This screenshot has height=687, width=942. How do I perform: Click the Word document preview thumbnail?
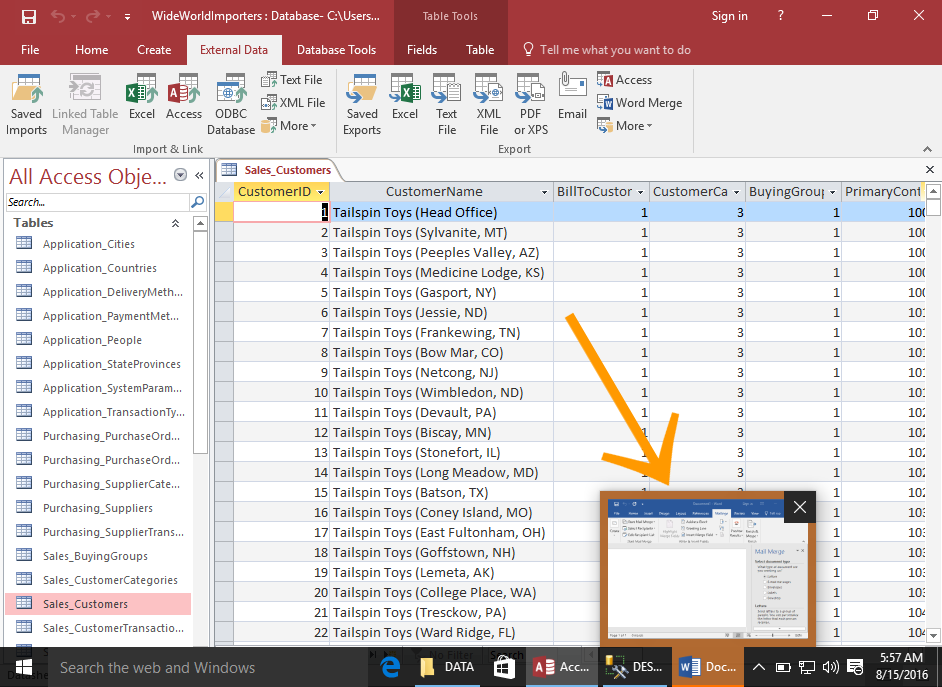pos(708,568)
